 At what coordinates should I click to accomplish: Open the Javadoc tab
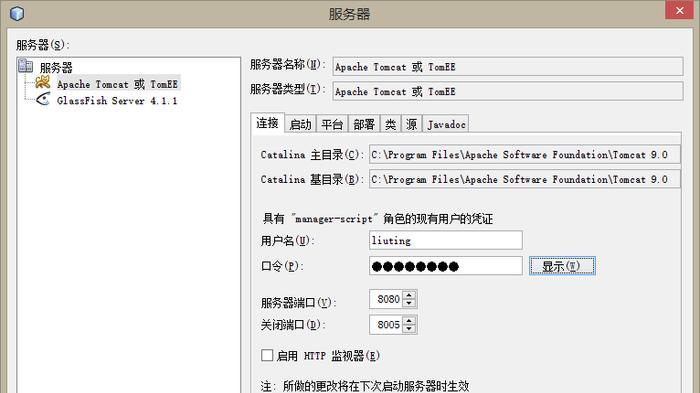tap(446, 124)
